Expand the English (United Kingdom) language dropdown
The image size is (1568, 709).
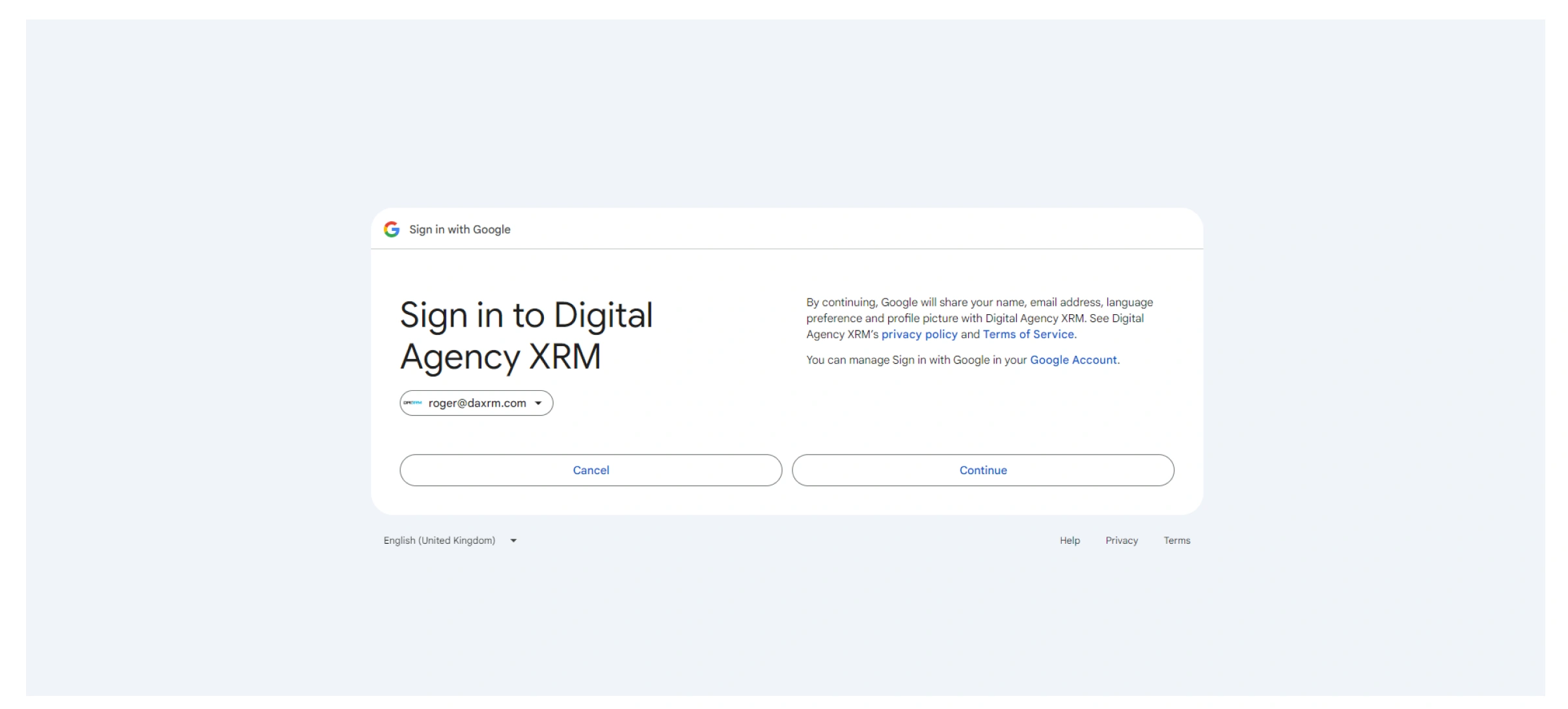(x=450, y=541)
